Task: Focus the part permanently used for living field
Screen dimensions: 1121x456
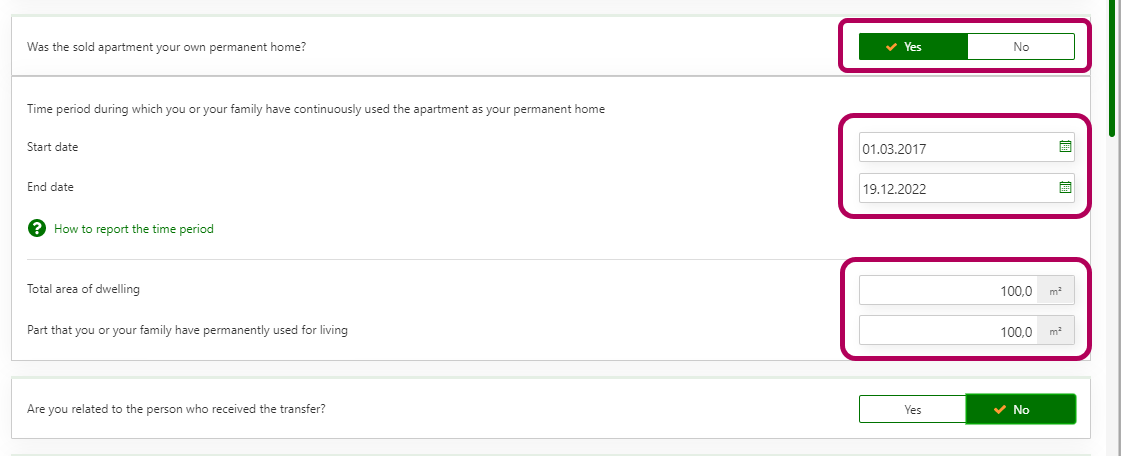Action: point(947,331)
